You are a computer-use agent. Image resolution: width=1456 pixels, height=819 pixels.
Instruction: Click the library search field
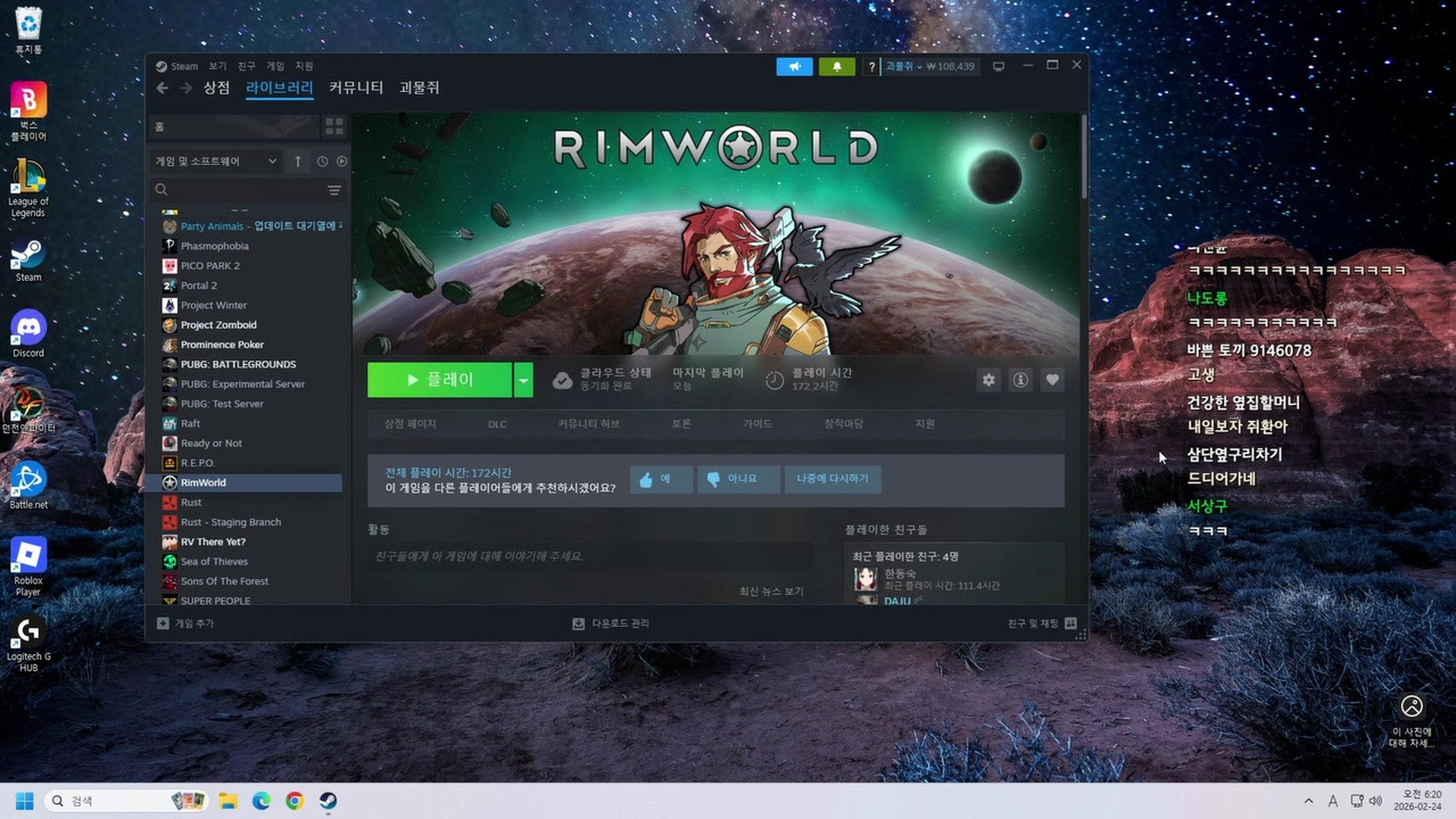click(x=243, y=190)
